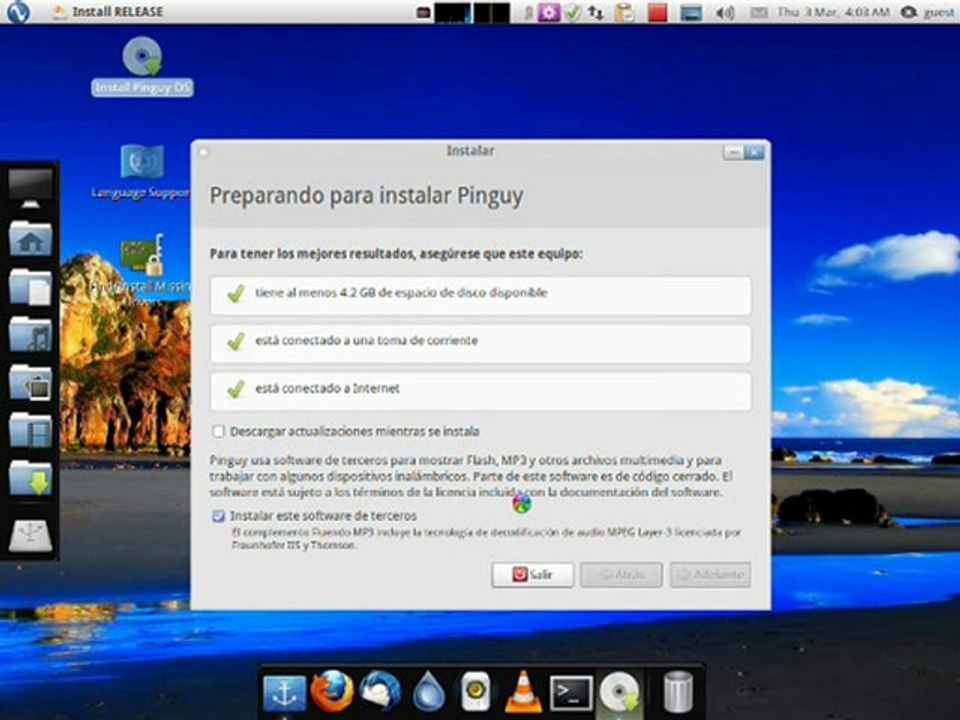Open the Thu 3 Mar clock calendar
Viewport: 960px width, 720px height.
pyautogui.click(x=833, y=12)
